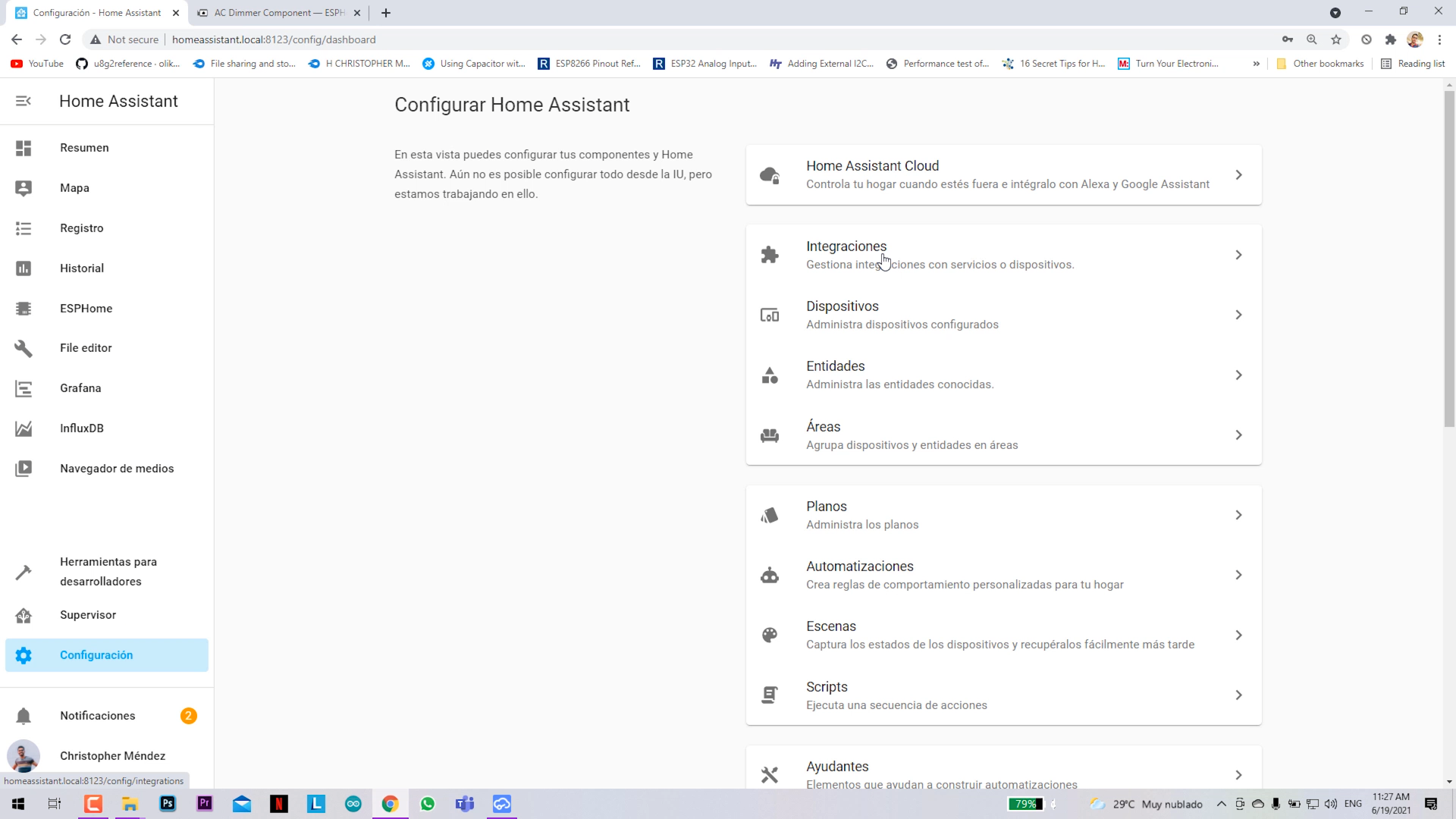
Task: Bookmark this page with star icon
Action: [1336, 39]
